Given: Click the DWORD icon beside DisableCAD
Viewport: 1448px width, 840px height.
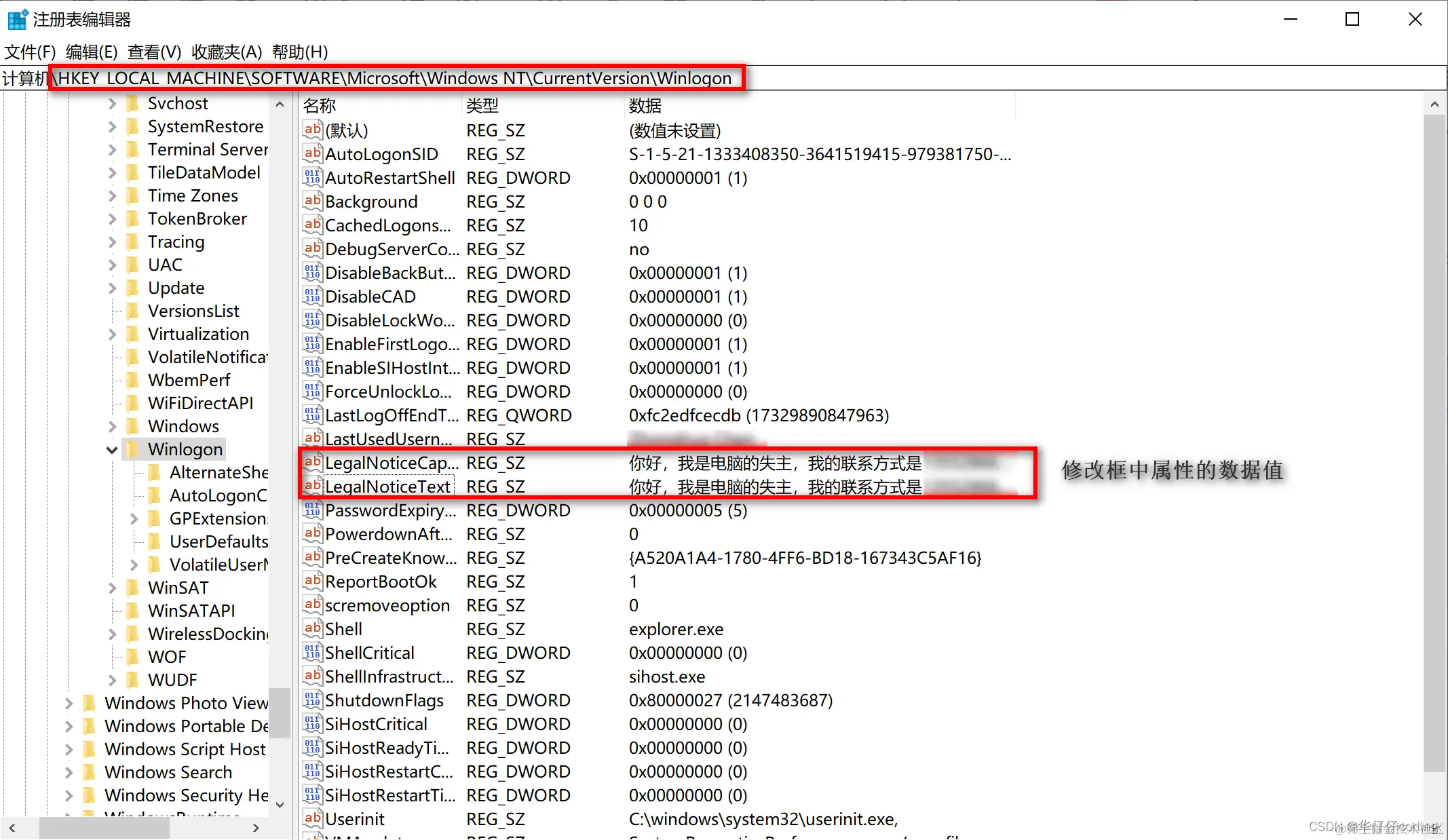Looking at the screenshot, I should [x=312, y=296].
